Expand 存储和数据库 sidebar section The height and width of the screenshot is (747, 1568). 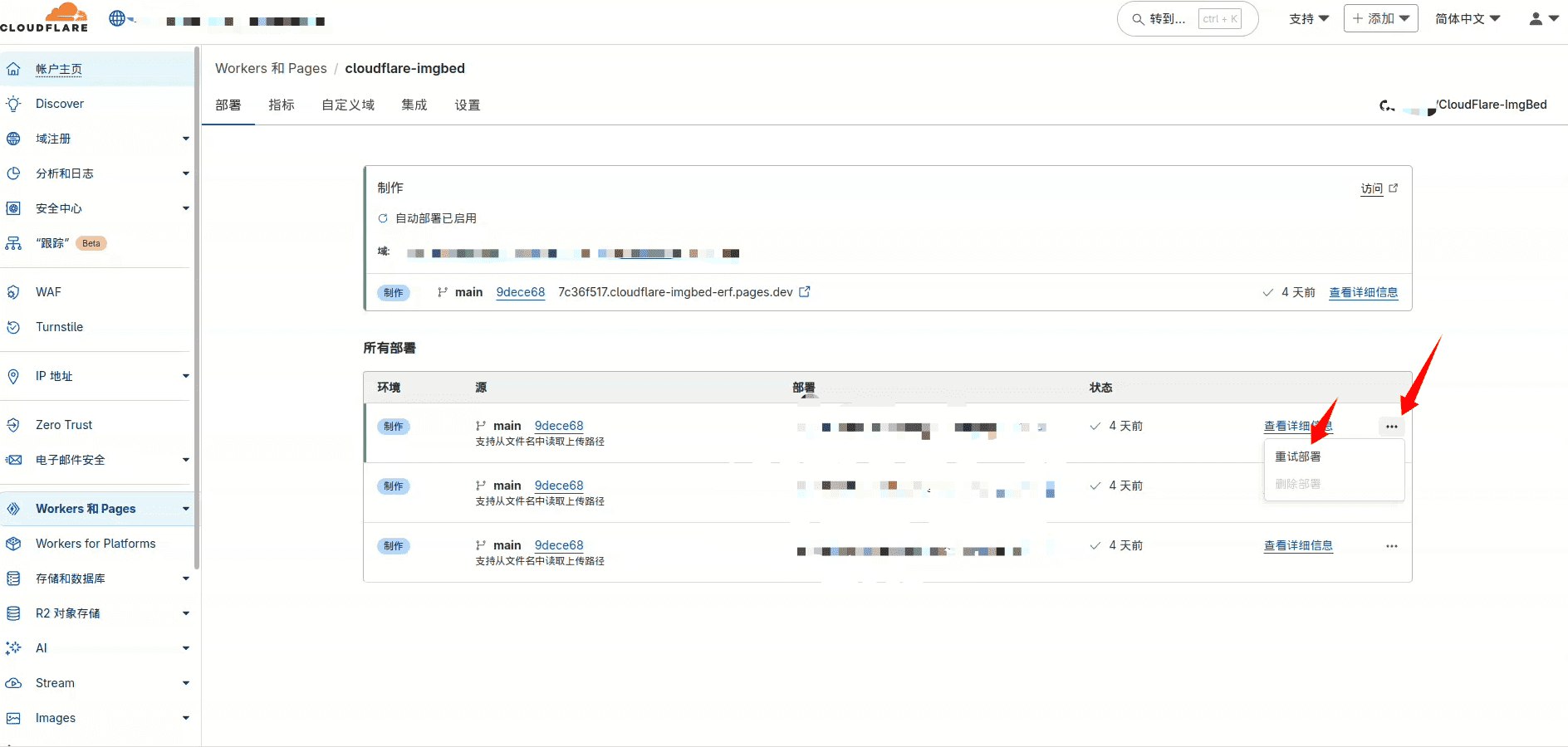point(186,579)
